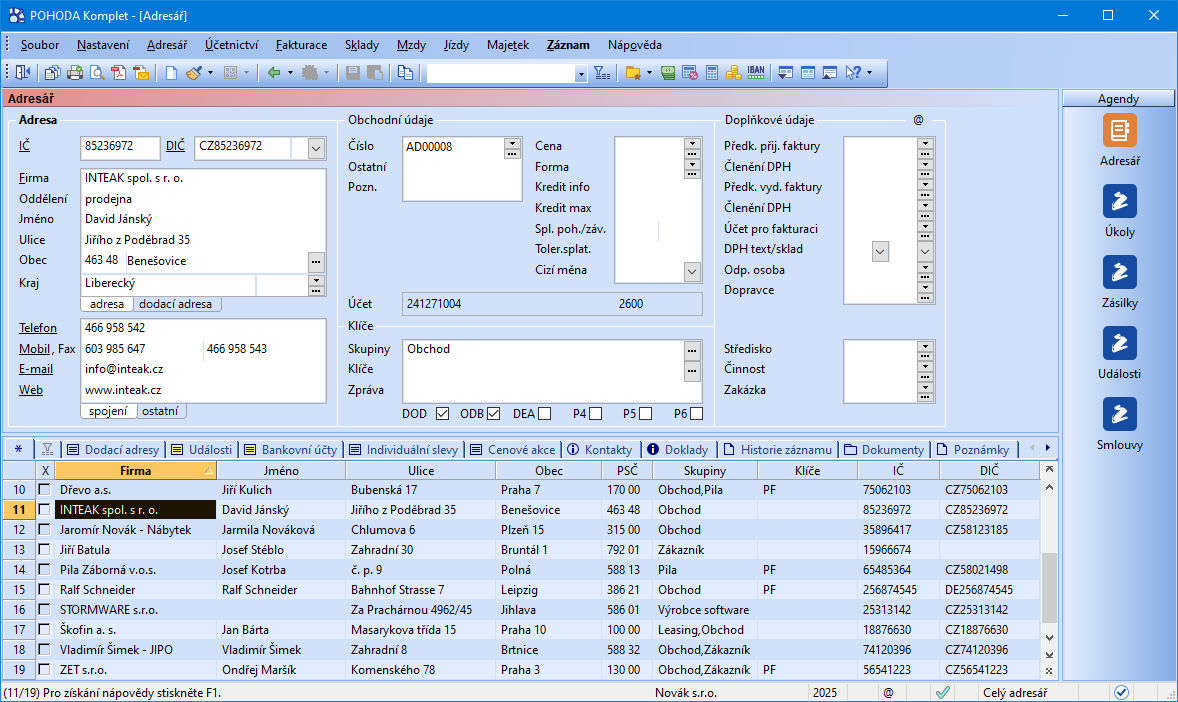Click the Obec lookup ellipsis button
This screenshot has width=1178, height=702.
point(316,262)
